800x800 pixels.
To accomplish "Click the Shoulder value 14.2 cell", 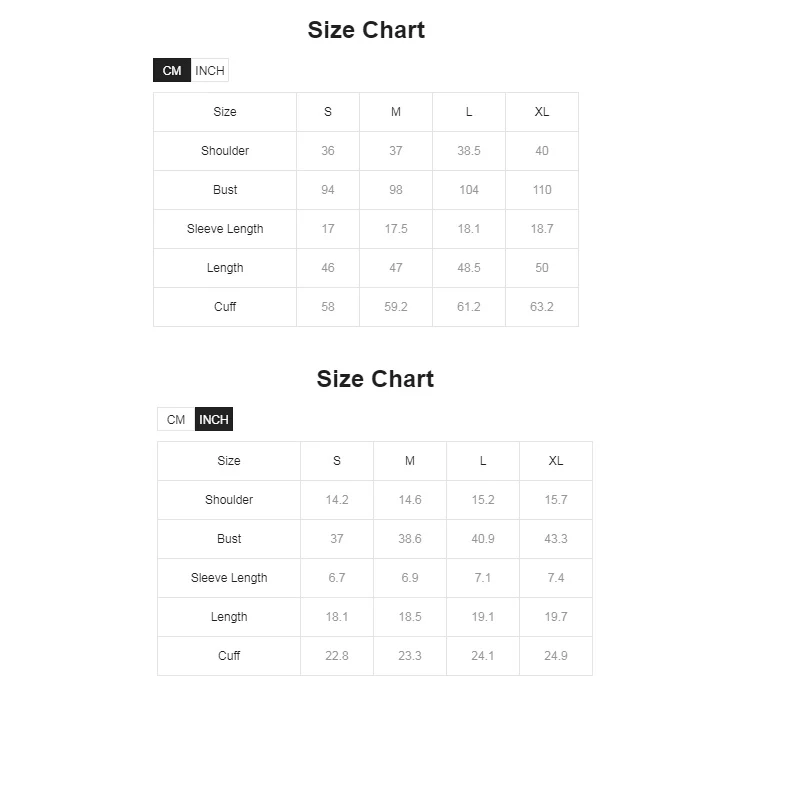I will click(x=337, y=500).
